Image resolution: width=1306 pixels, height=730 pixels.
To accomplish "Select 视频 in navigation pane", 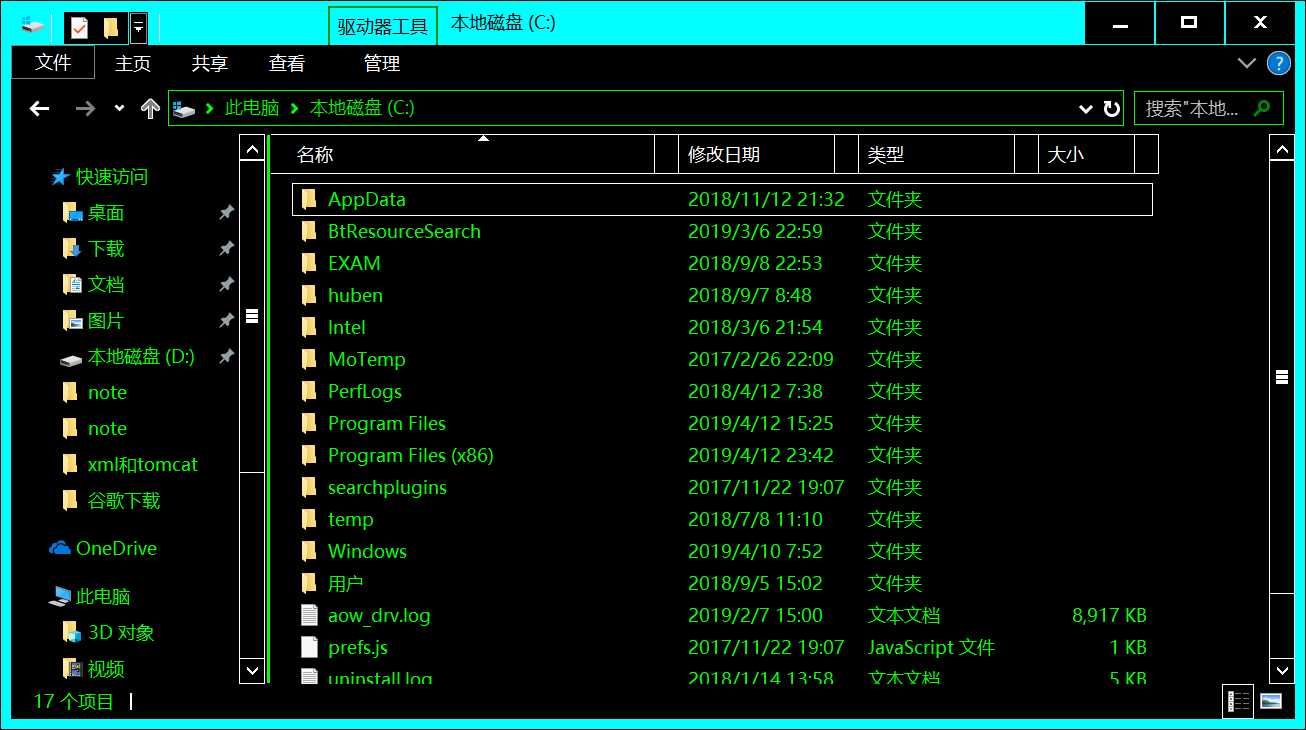I will point(93,669).
